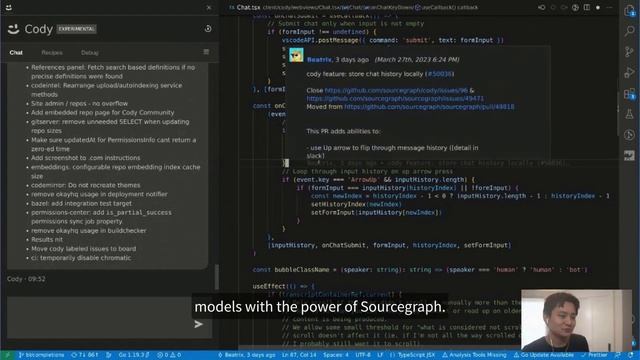
Task: Click 'Site admin / repos - no overflow' item
Action: tap(80, 104)
